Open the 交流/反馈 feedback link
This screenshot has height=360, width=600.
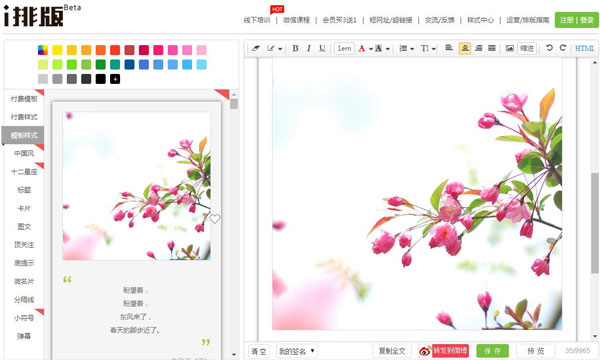[440, 20]
